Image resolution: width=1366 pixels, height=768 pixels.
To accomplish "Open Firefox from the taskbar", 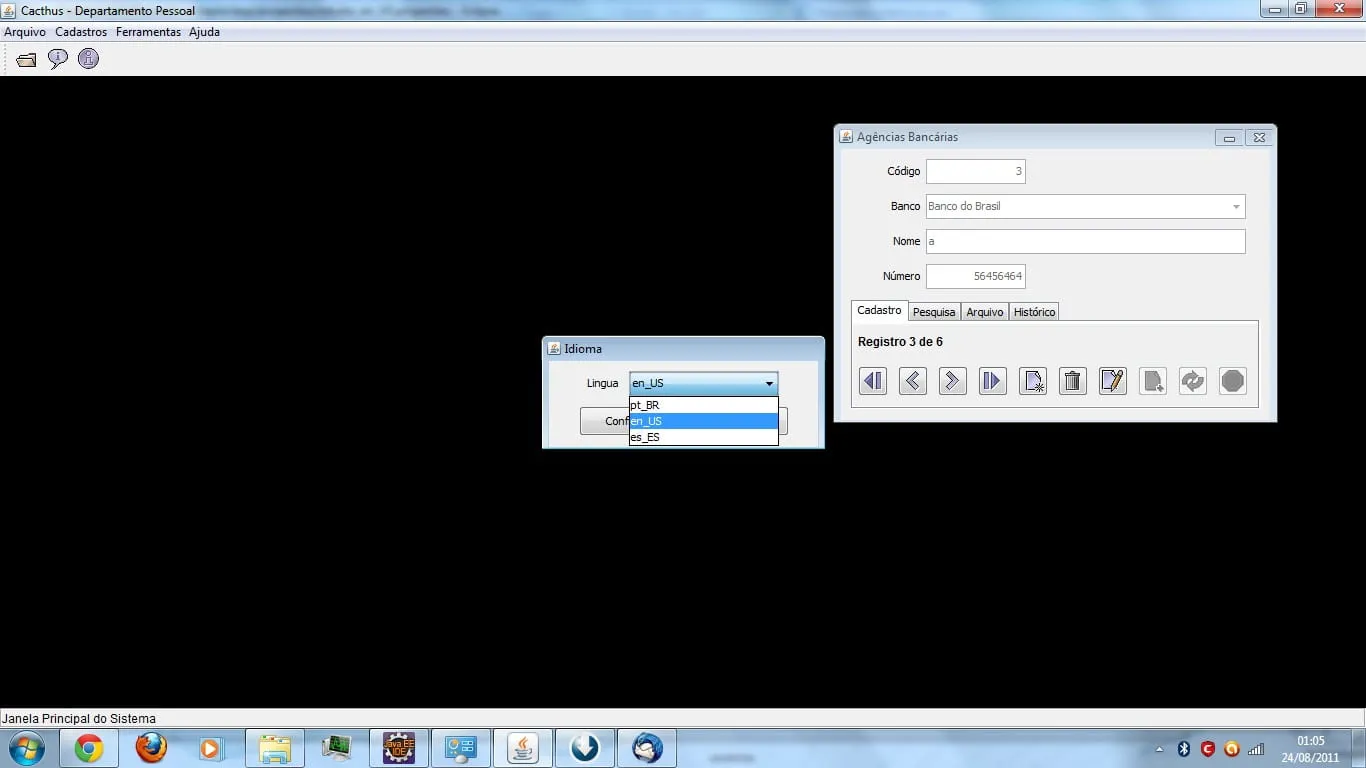I will 151,748.
